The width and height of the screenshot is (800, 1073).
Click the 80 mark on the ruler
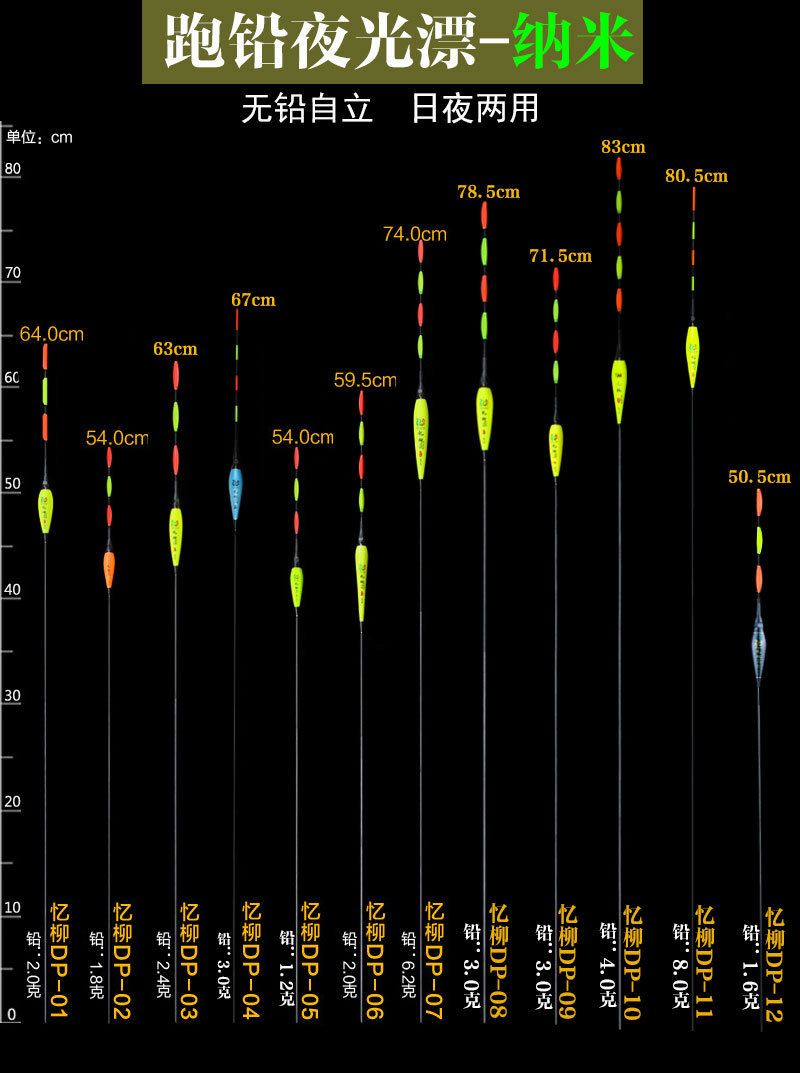[x=12, y=169]
